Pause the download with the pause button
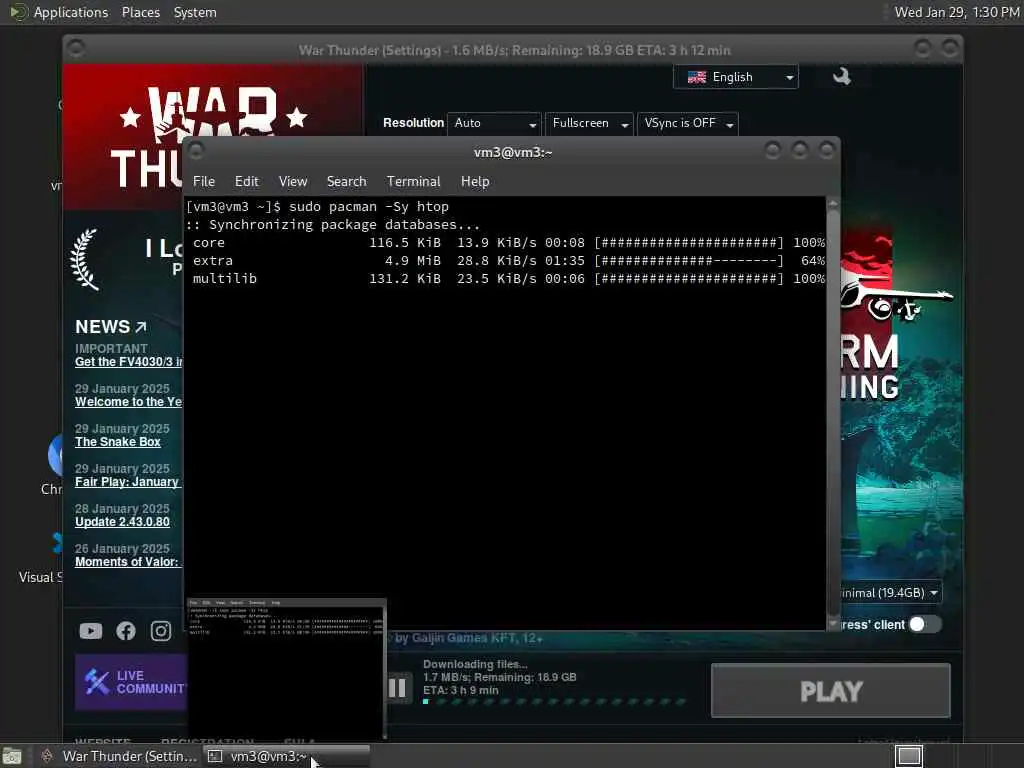Screen dimensions: 1024x768 397,688
